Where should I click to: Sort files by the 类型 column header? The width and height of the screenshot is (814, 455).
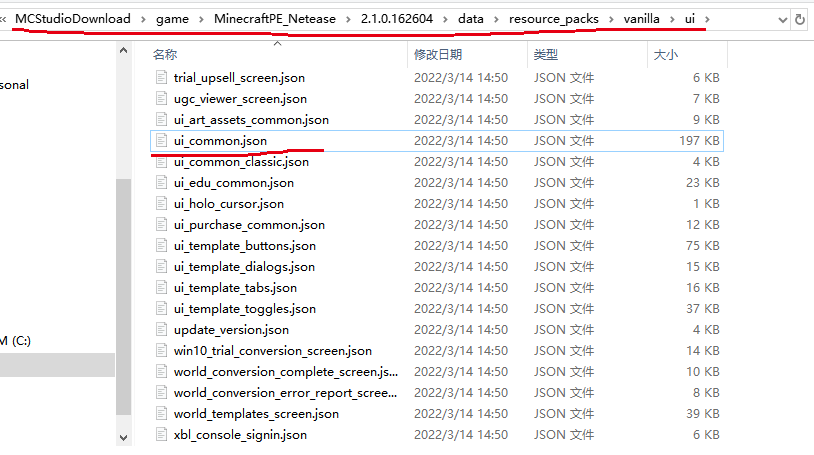[546, 55]
